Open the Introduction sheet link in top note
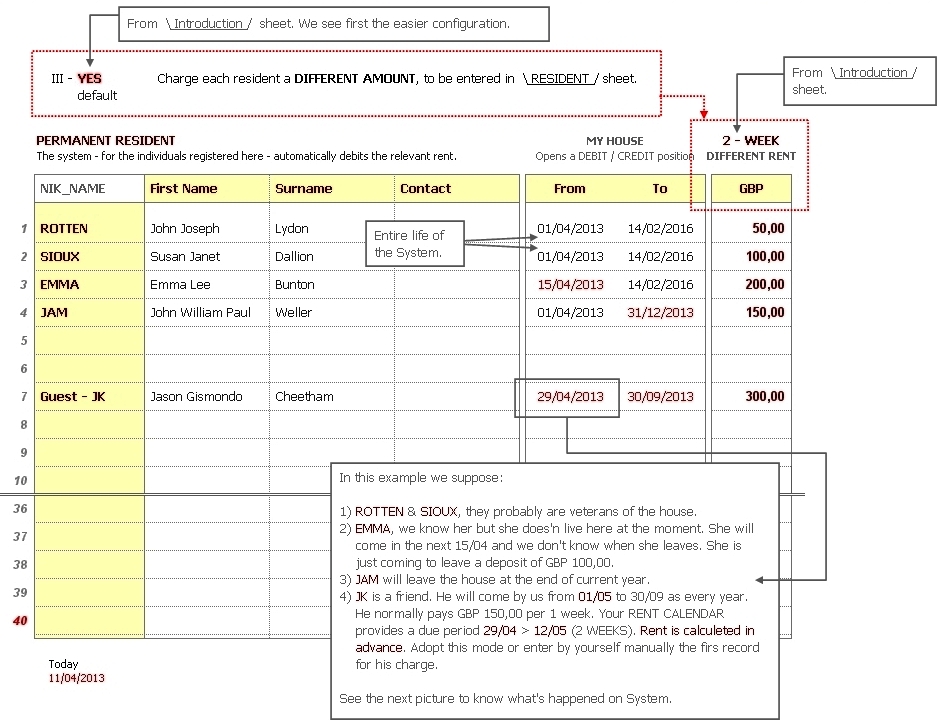This screenshot has height=723, width=940. coord(208,24)
